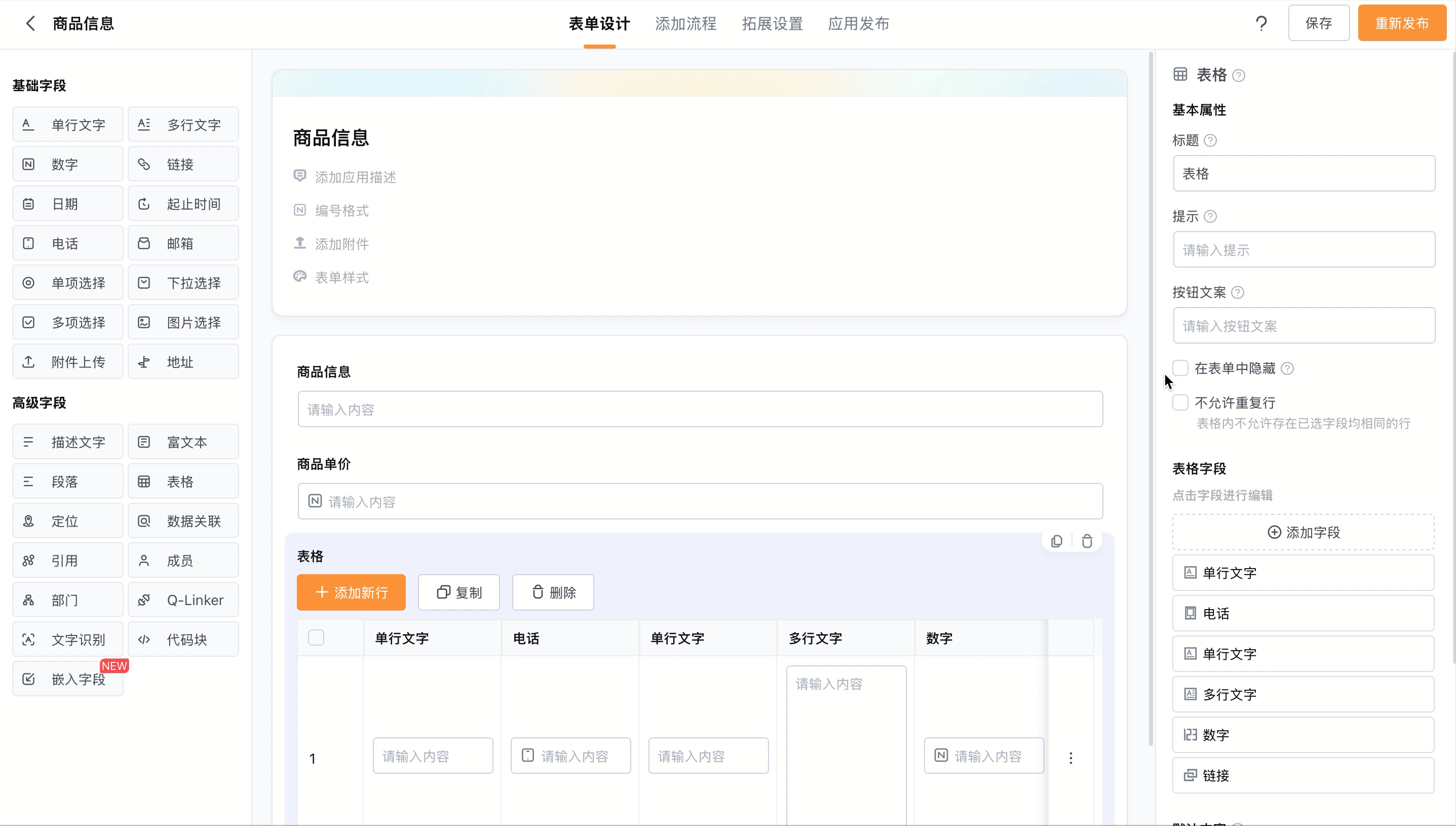
Task: Click the table's 复制 button
Action: tap(458, 592)
